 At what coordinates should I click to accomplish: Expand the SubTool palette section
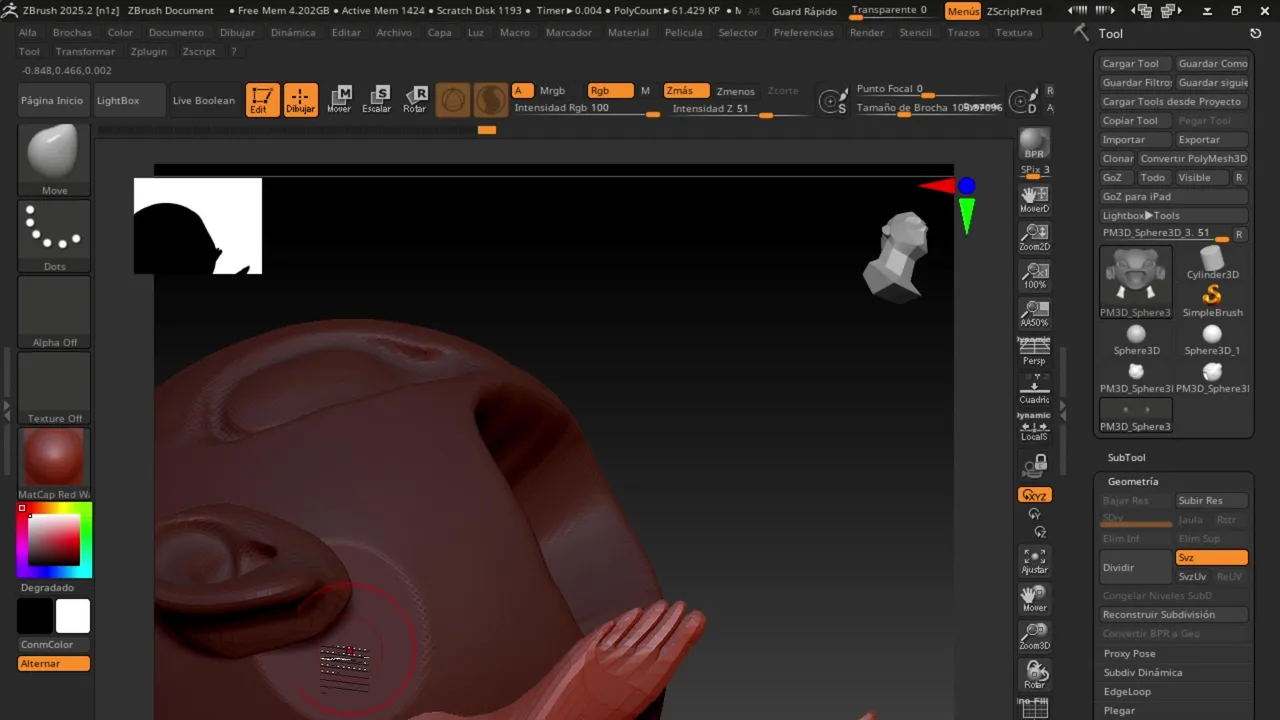tap(1126, 457)
